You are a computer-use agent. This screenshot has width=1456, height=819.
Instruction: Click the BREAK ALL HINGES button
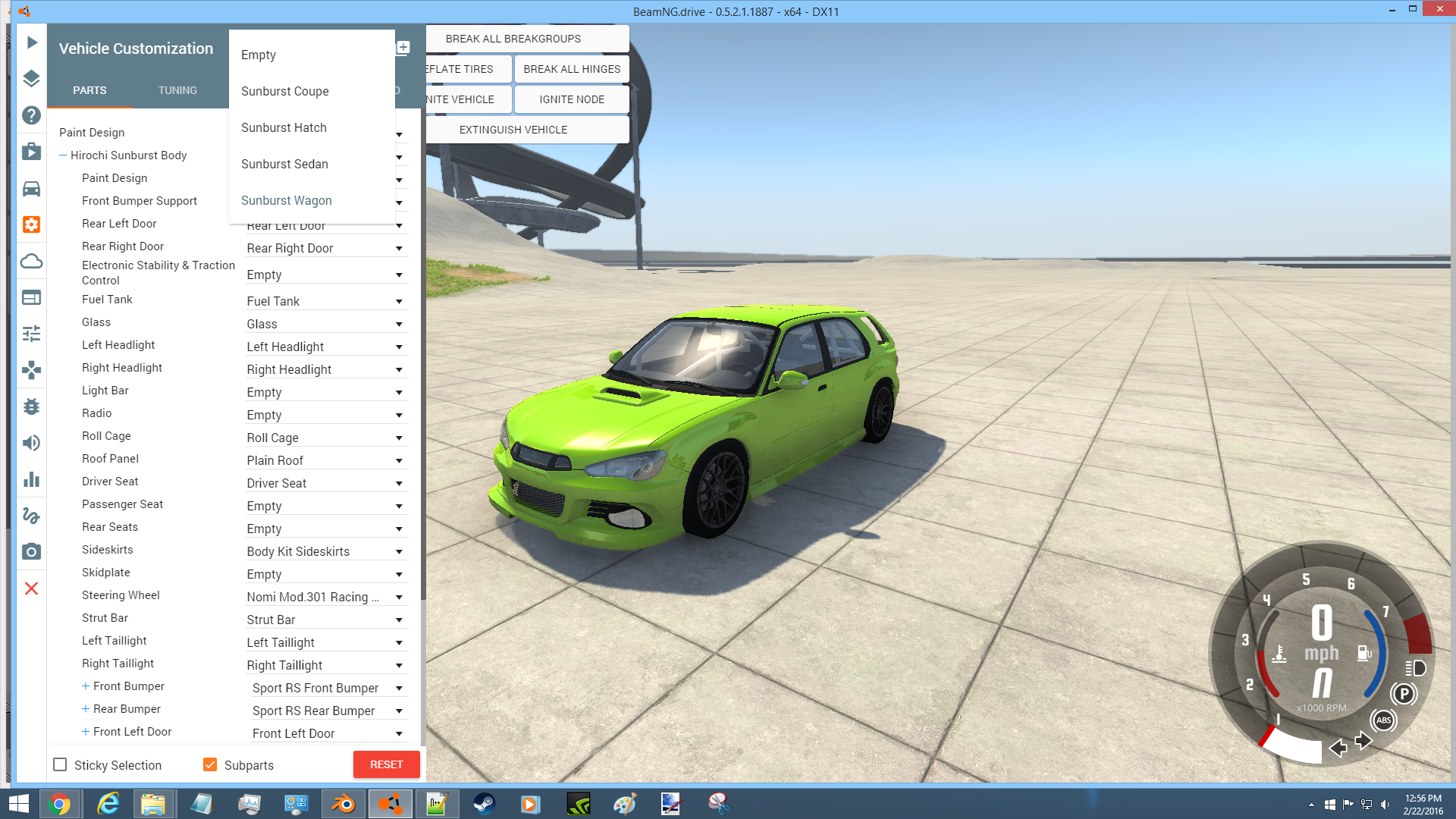(x=572, y=69)
